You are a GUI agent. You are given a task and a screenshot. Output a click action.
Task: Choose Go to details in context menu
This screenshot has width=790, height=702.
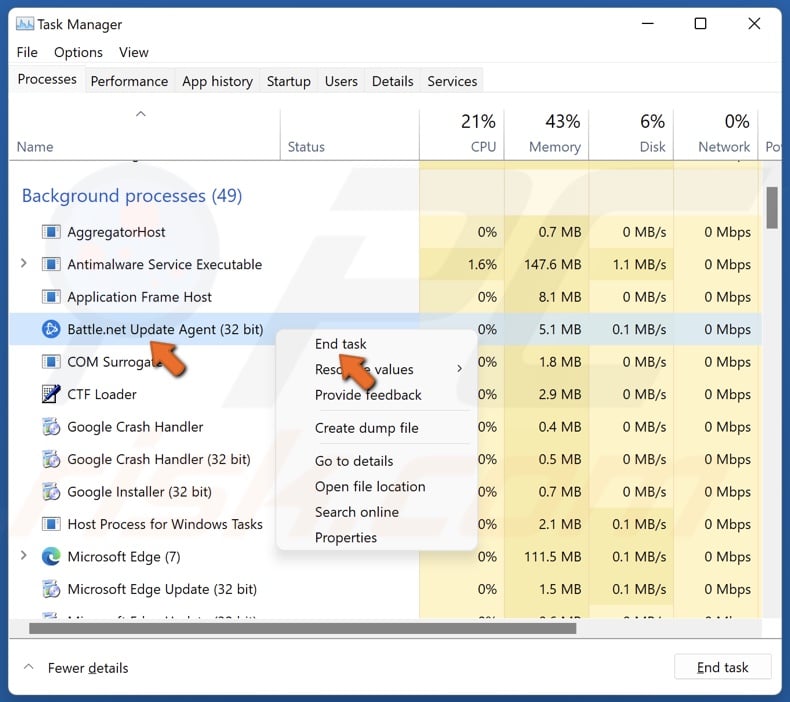(354, 461)
